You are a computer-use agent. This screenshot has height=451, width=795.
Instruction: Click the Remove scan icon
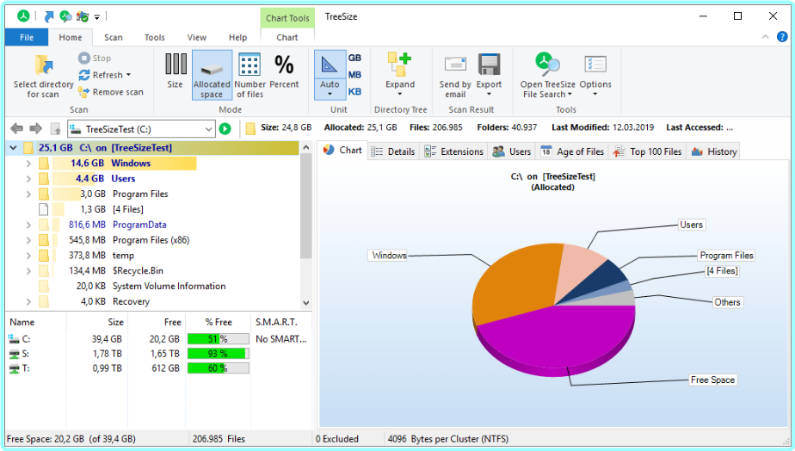pyautogui.click(x=85, y=92)
